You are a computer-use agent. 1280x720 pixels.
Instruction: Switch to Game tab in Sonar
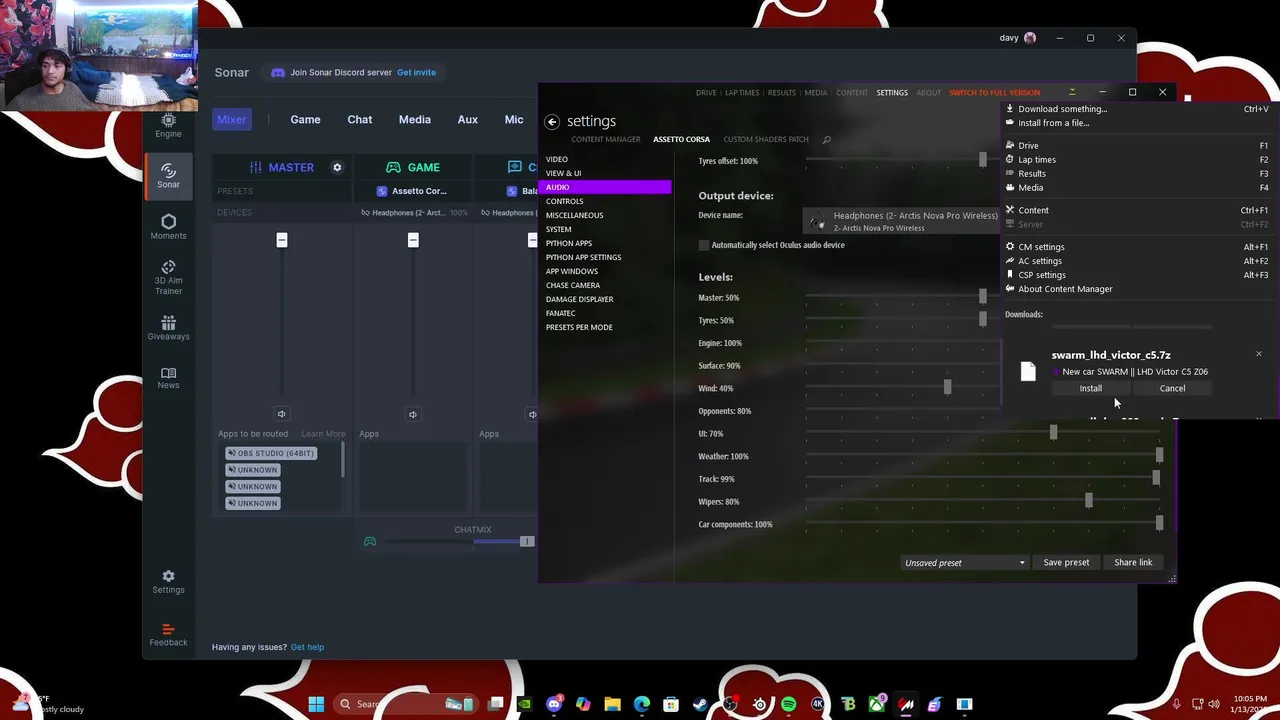(x=305, y=119)
